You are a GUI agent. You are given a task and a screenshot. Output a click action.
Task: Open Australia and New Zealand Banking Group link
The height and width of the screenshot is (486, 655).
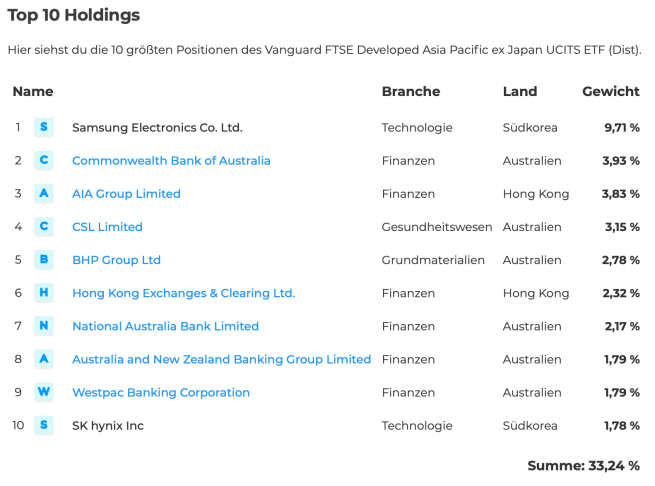pyautogui.click(x=221, y=359)
